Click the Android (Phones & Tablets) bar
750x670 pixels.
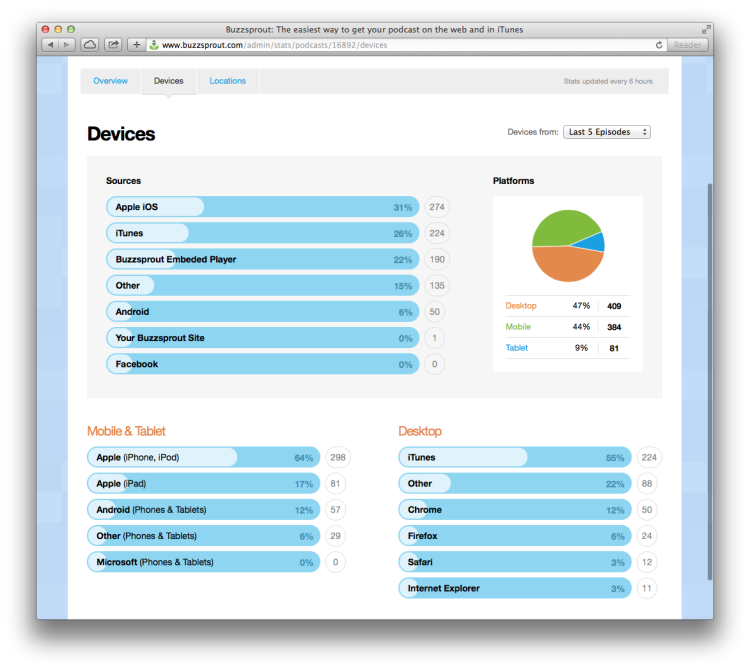pyautogui.click(x=204, y=510)
